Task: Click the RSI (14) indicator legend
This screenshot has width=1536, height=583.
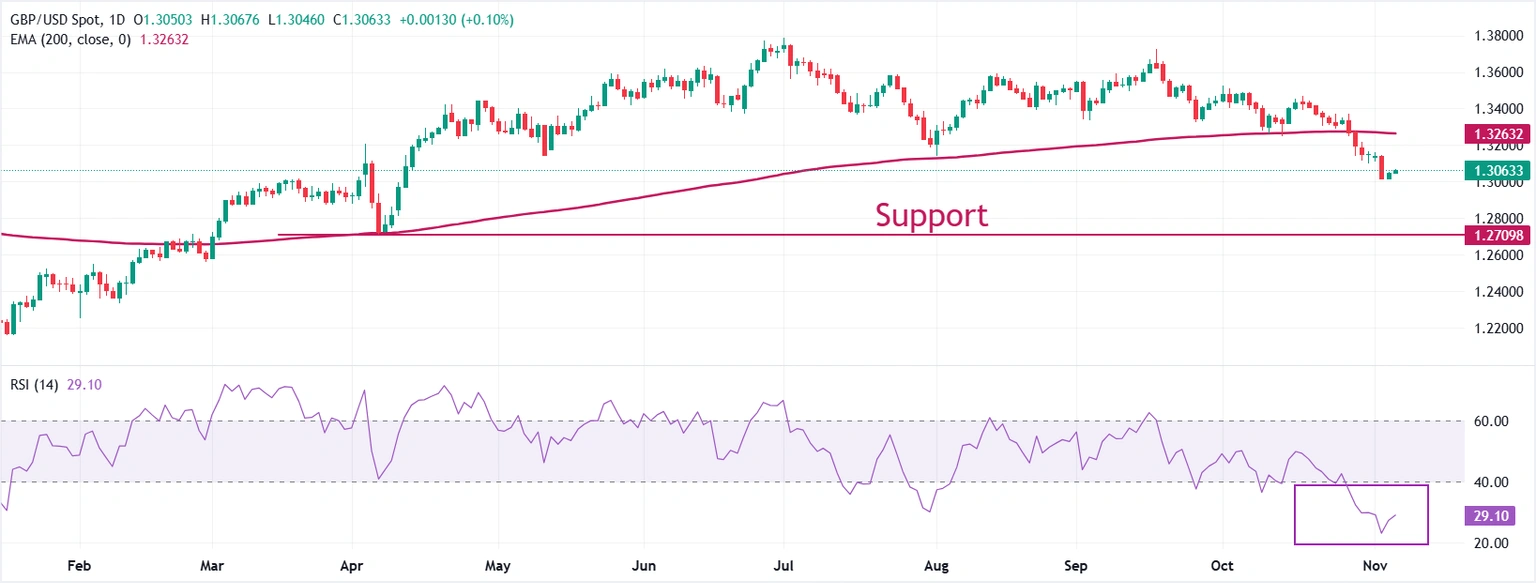Action: (x=35, y=385)
